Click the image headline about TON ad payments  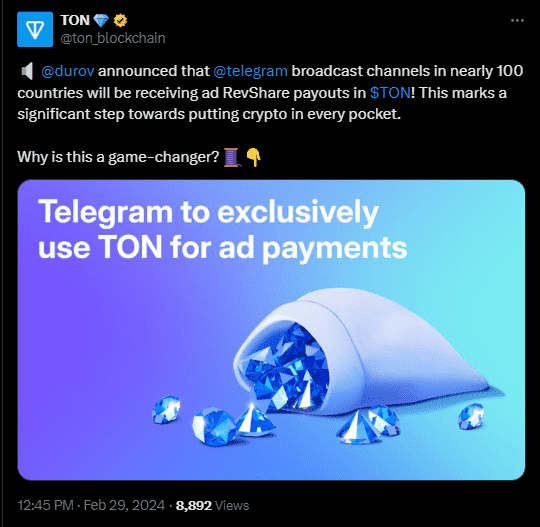222,229
